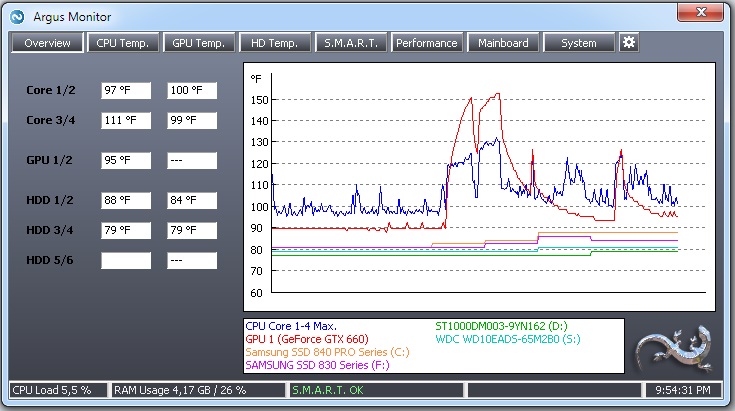Click the CPU Core 1-4 Max. legend entry

pos(291,326)
